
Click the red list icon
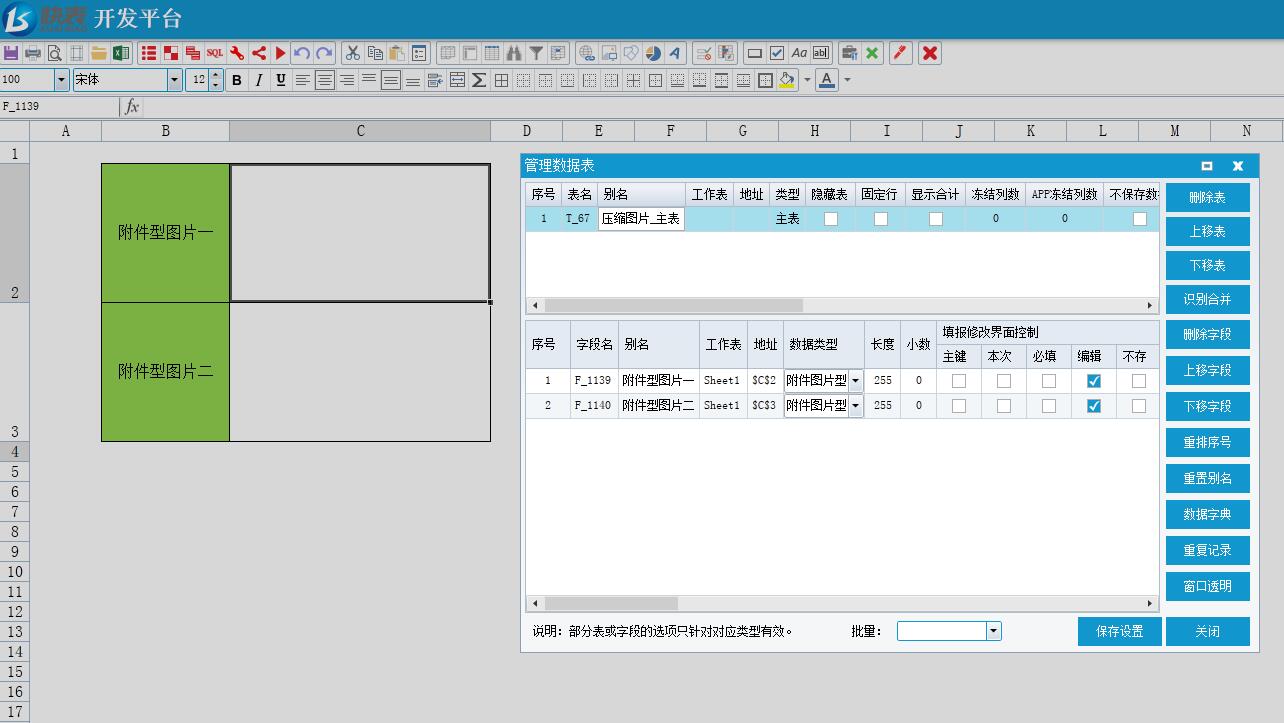(149, 53)
